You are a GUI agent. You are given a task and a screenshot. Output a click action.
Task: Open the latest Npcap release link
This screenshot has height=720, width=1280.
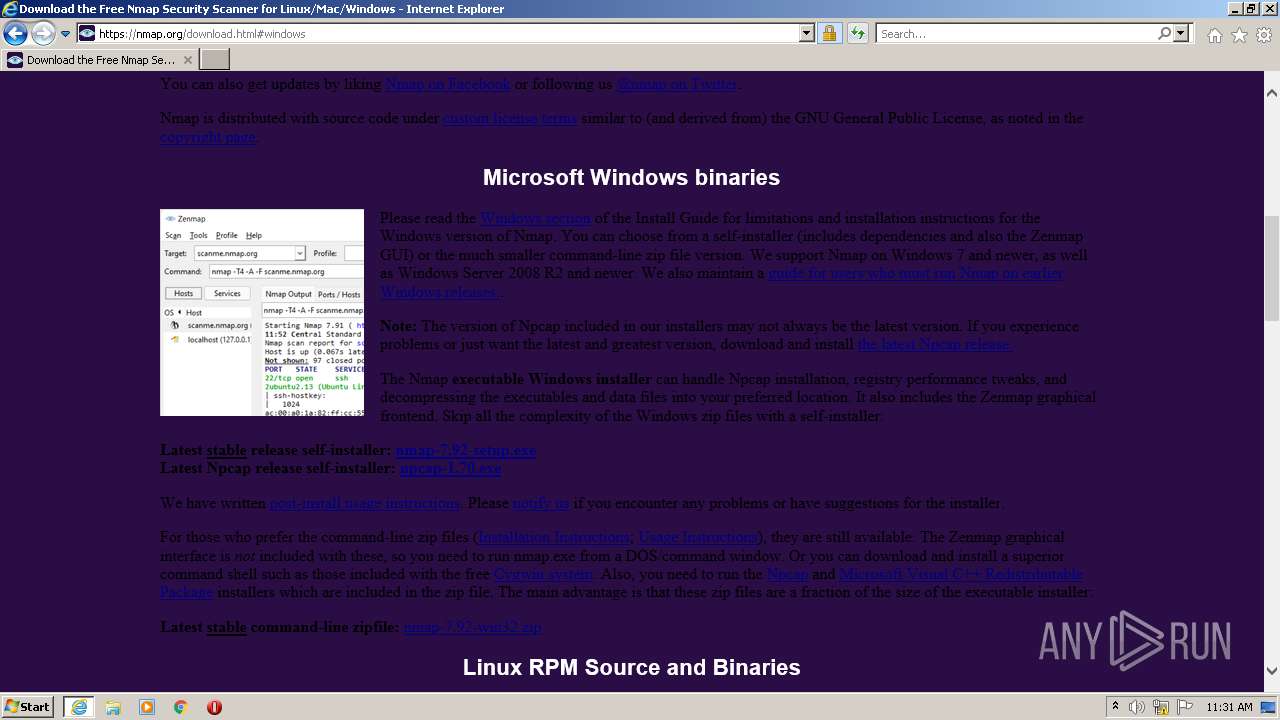pos(934,344)
